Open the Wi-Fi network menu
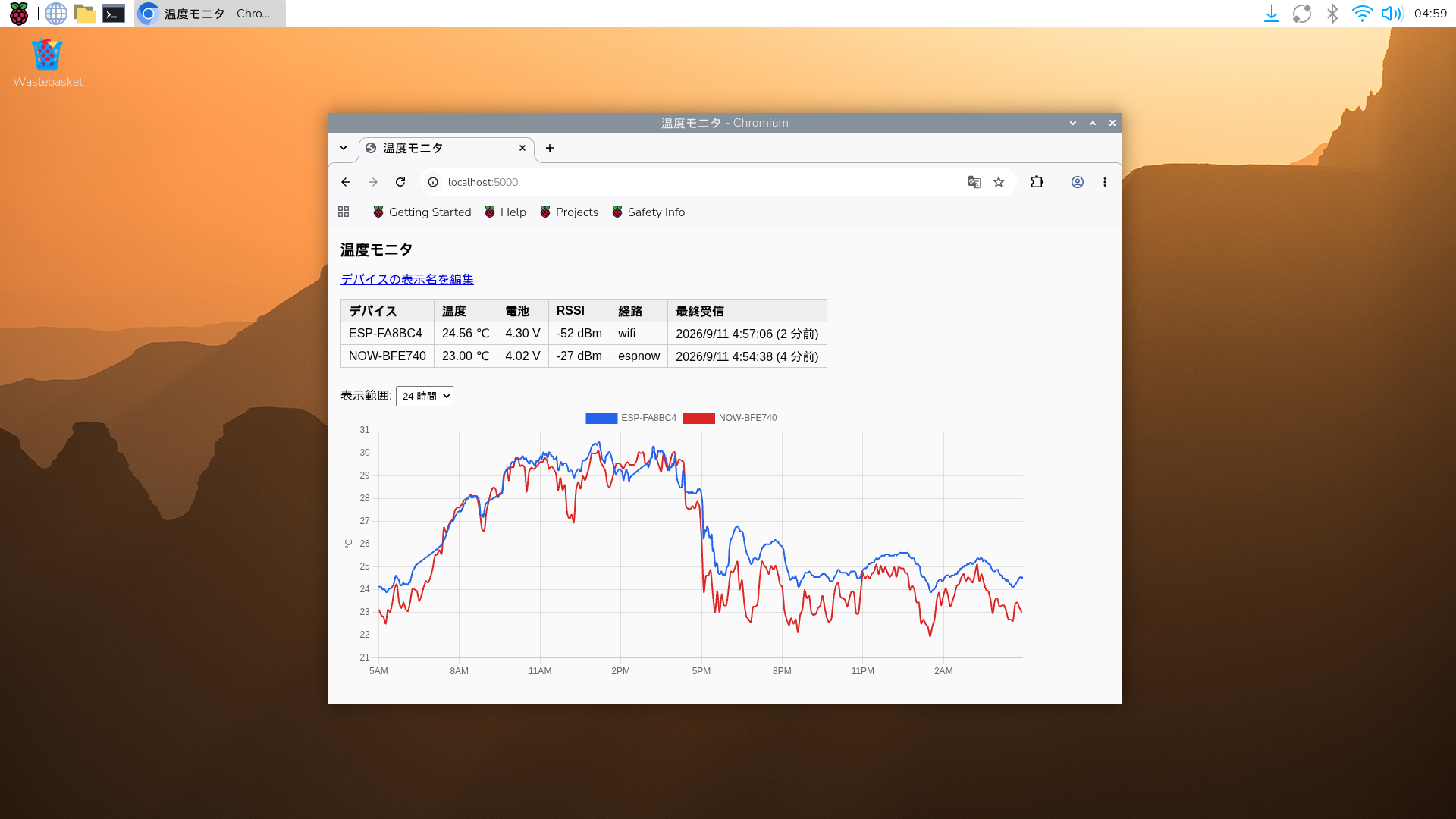The image size is (1456, 819). [x=1362, y=14]
